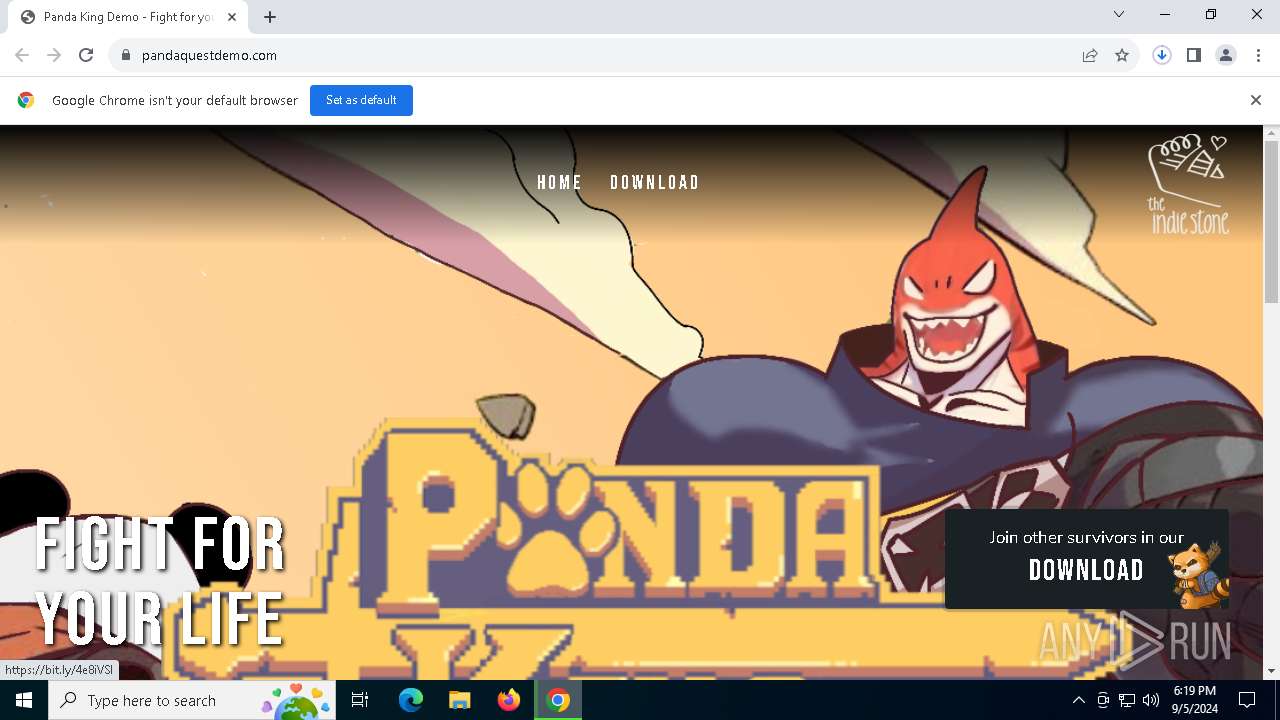Open the Chrome profile avatar icon

pos(1226,55)
